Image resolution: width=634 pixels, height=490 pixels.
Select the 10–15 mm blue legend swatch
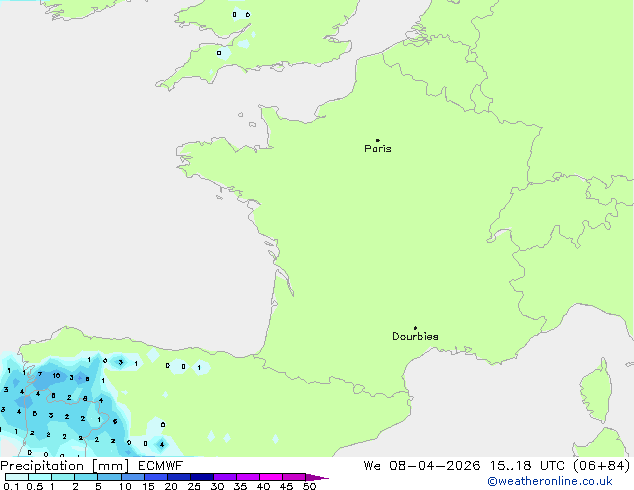pos(132,477)
